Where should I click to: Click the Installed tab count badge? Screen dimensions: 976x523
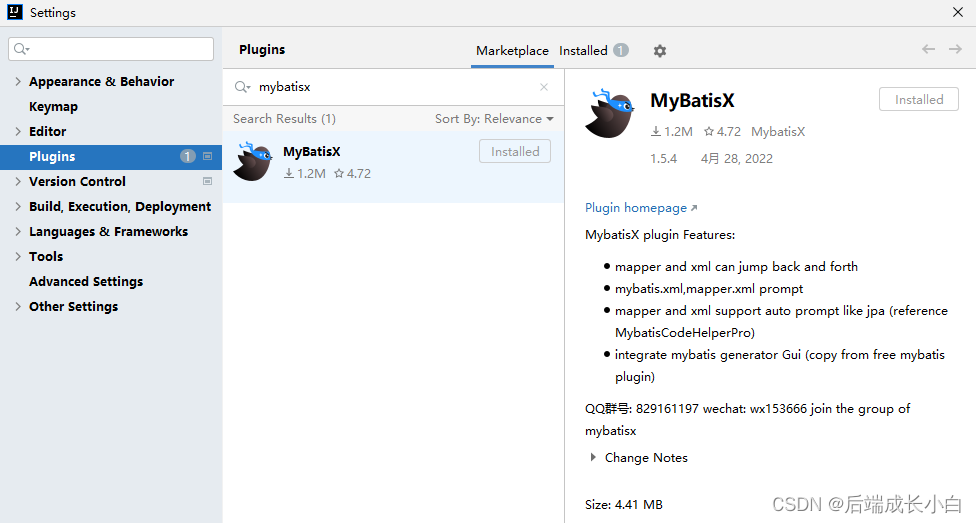621,50
